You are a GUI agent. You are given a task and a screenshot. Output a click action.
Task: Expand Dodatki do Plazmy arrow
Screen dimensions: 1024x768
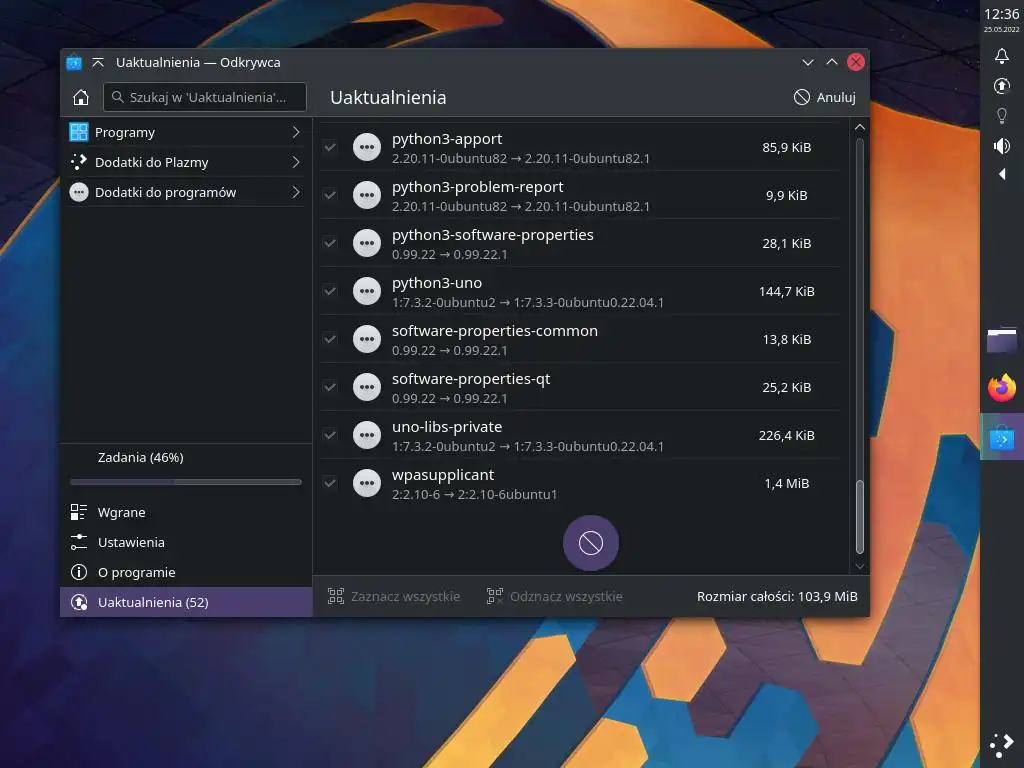pyautogui.click(x=296, y=162)
